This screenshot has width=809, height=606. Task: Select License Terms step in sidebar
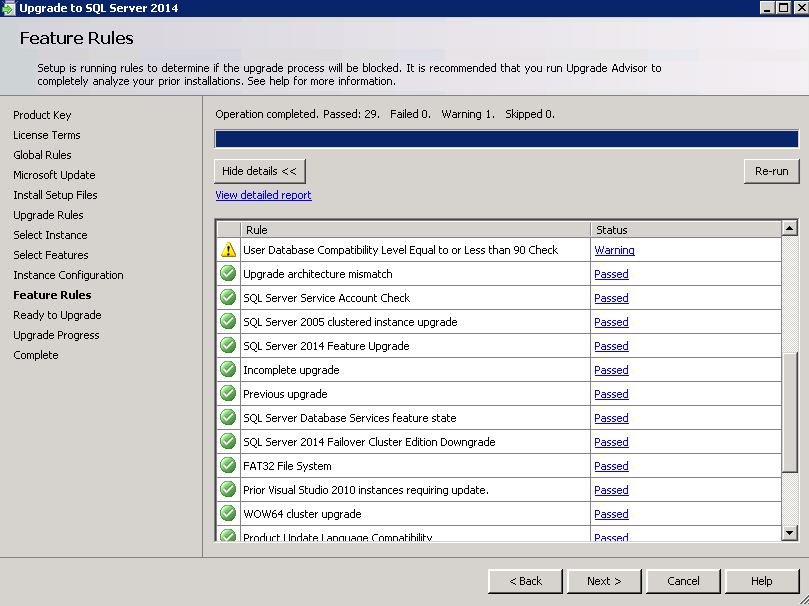pos(46,135)
